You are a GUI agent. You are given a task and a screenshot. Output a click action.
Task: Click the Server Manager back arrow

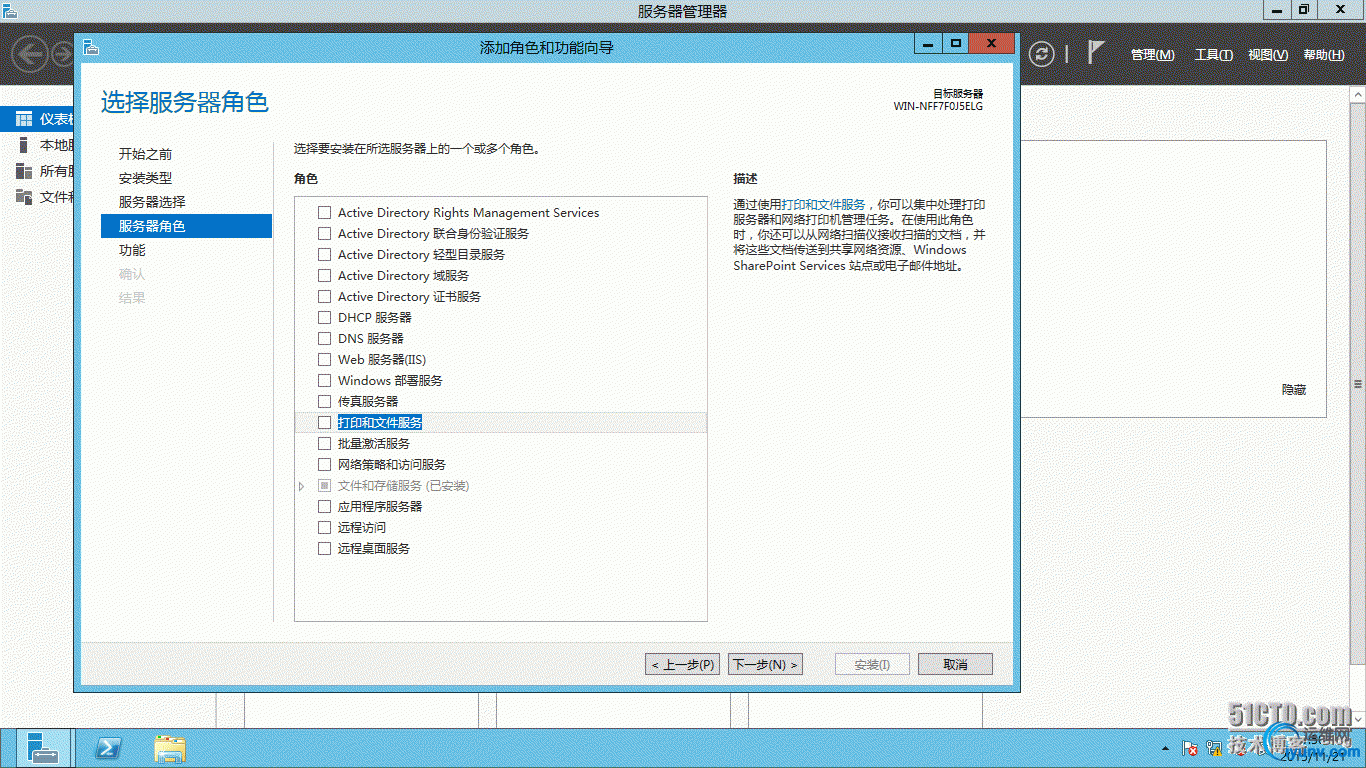click(30, 54)
